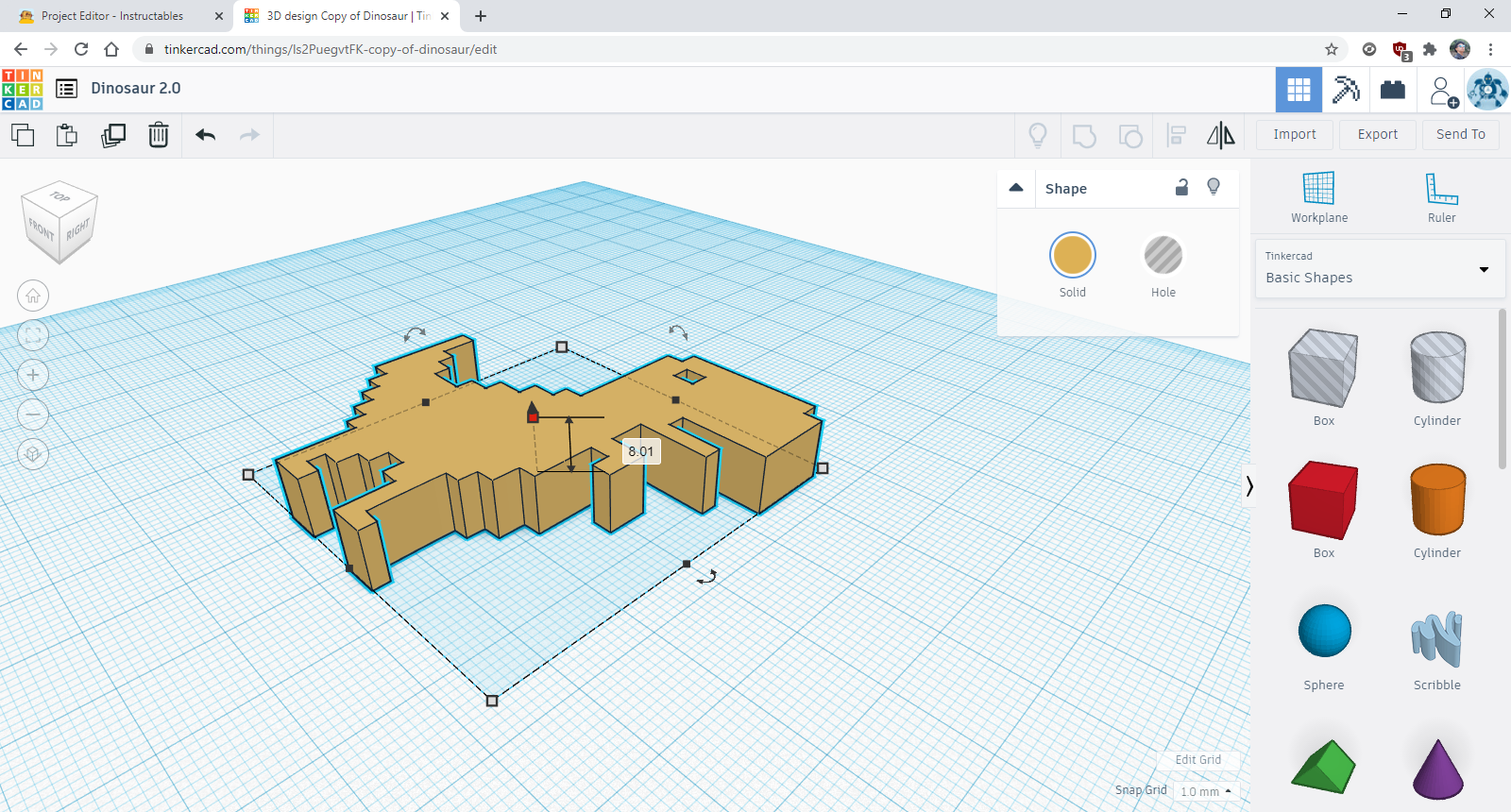This screenshot has height=812, width=1511.
Task: Click the Dinosaur 2.0 design title
Action: [x=136, y=88]
